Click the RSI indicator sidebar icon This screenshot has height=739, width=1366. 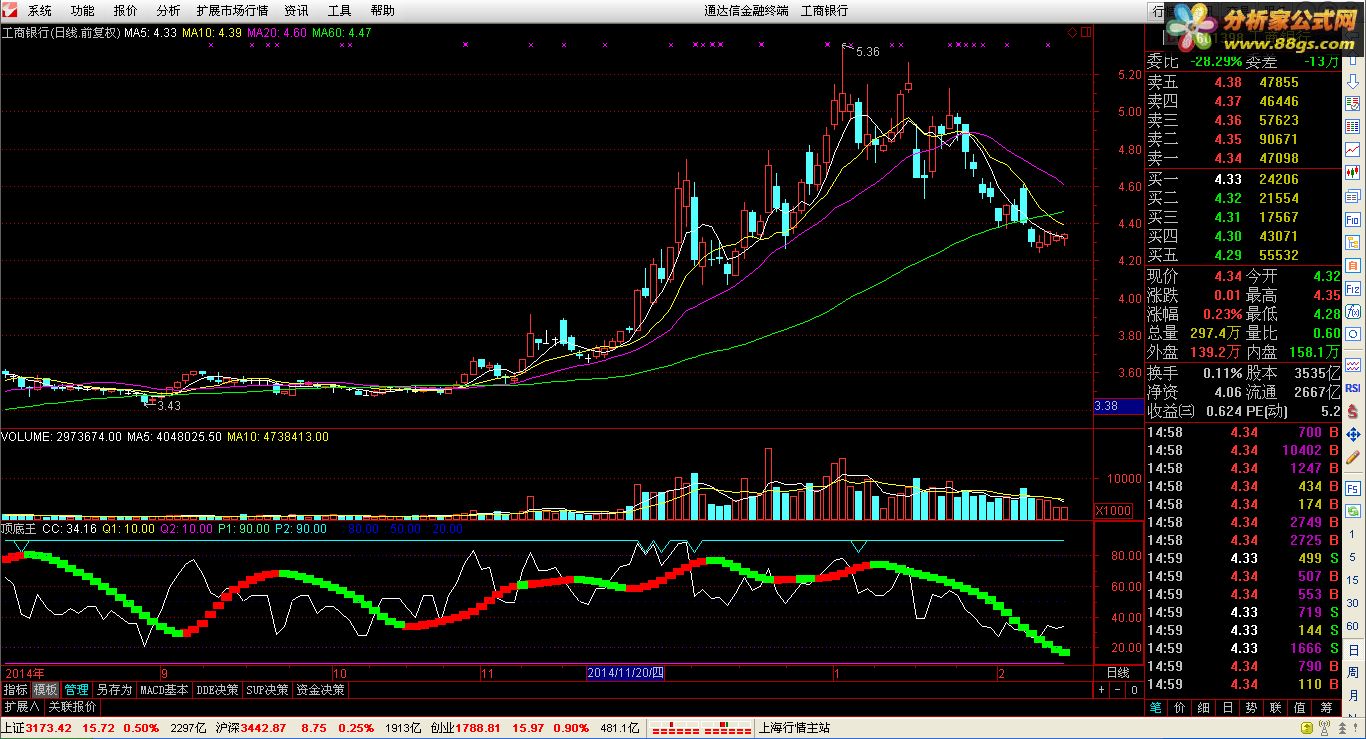point(1352,388)
